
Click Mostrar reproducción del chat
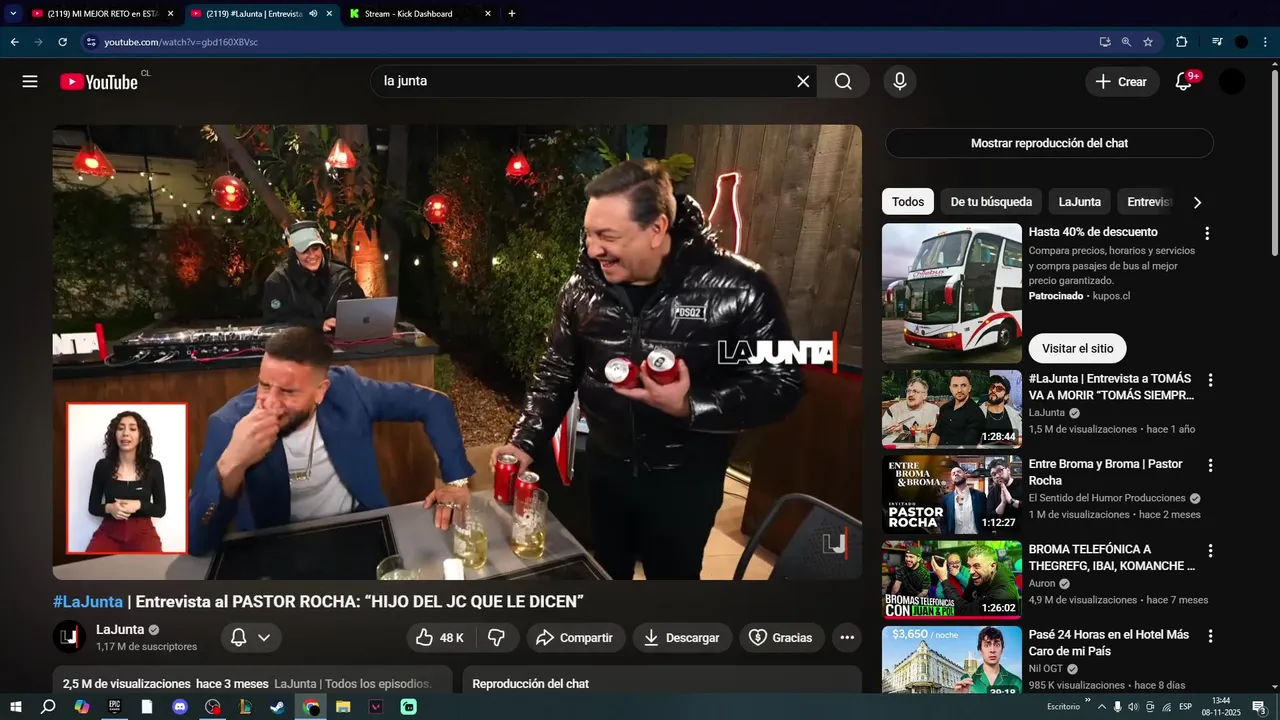[x=1049, y=143]
